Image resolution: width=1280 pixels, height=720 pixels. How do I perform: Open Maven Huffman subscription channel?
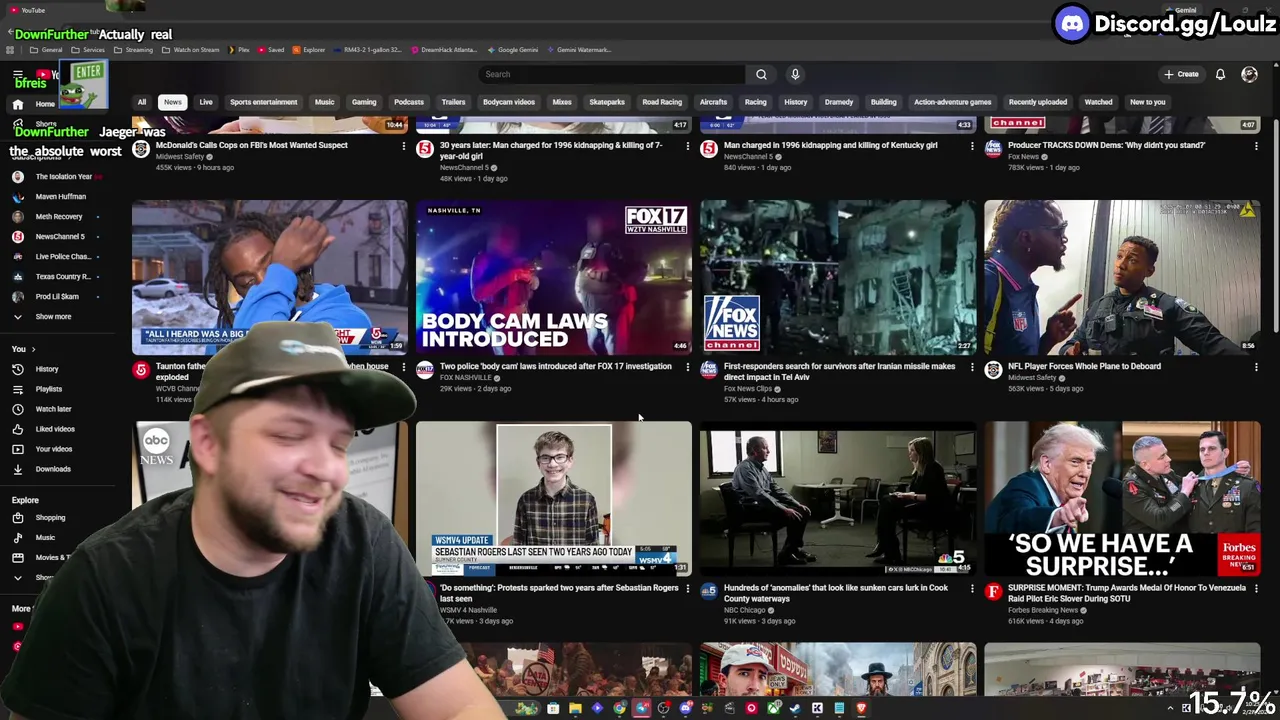pyautogui.click(x=60, y=197)
